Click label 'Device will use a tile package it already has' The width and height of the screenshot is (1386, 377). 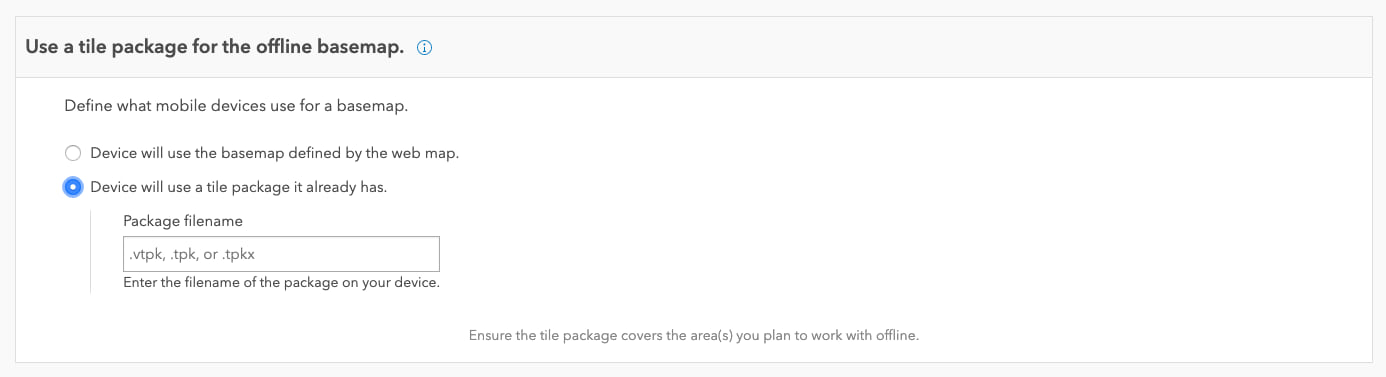click(238, 187)
